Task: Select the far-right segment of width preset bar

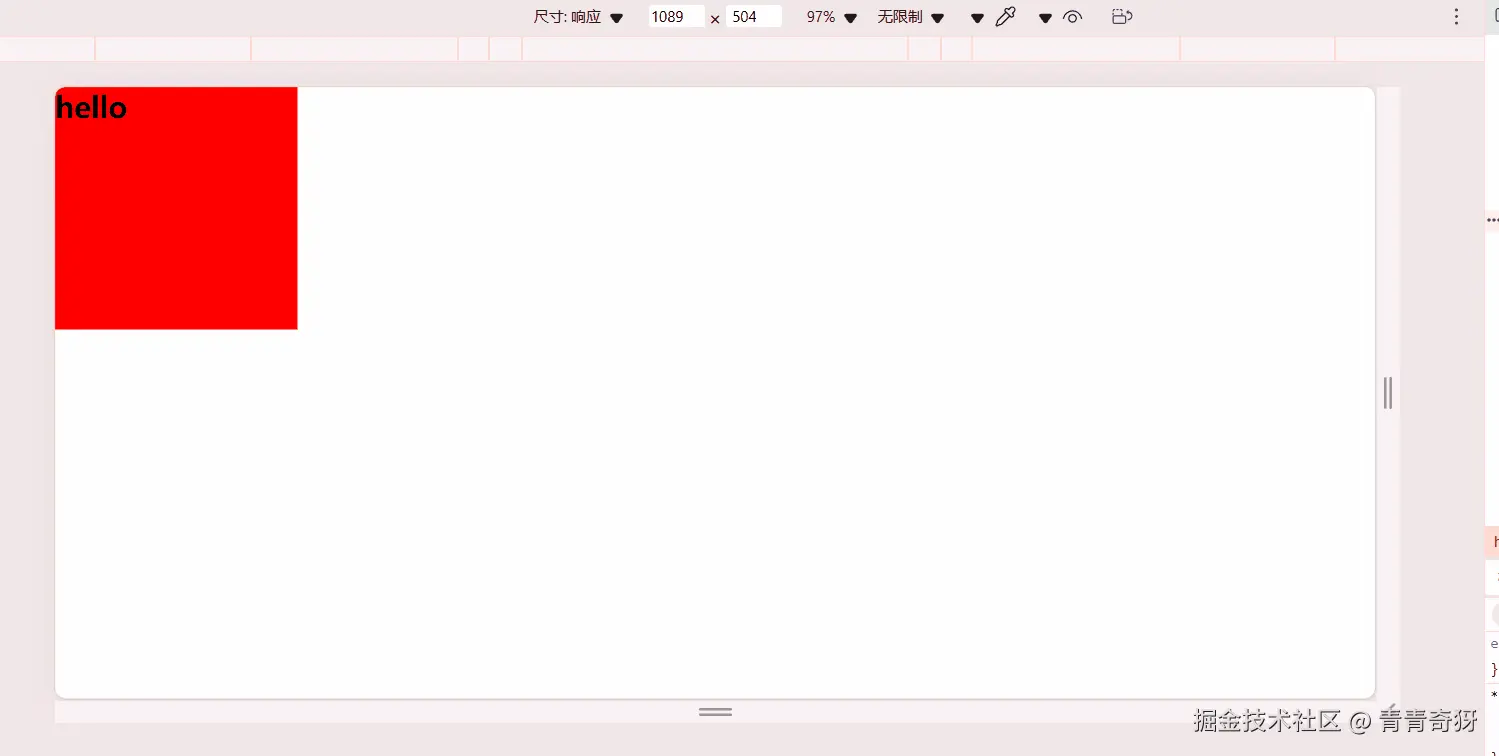Action: point(1410,49)
